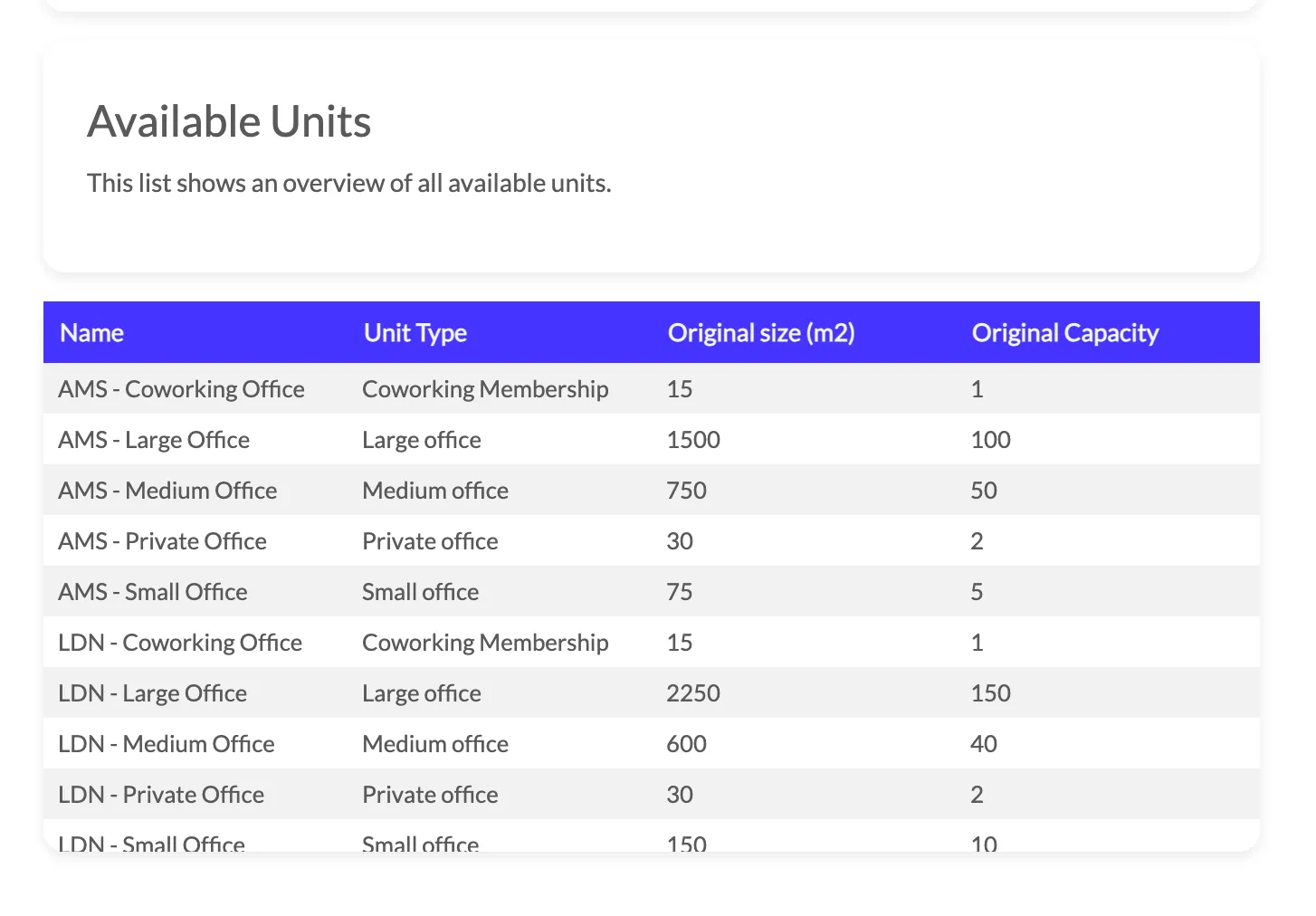Open the AMS - Private Office entry
The height and width of the screenshot is (916, 1316).
click(x=652, y=541)
